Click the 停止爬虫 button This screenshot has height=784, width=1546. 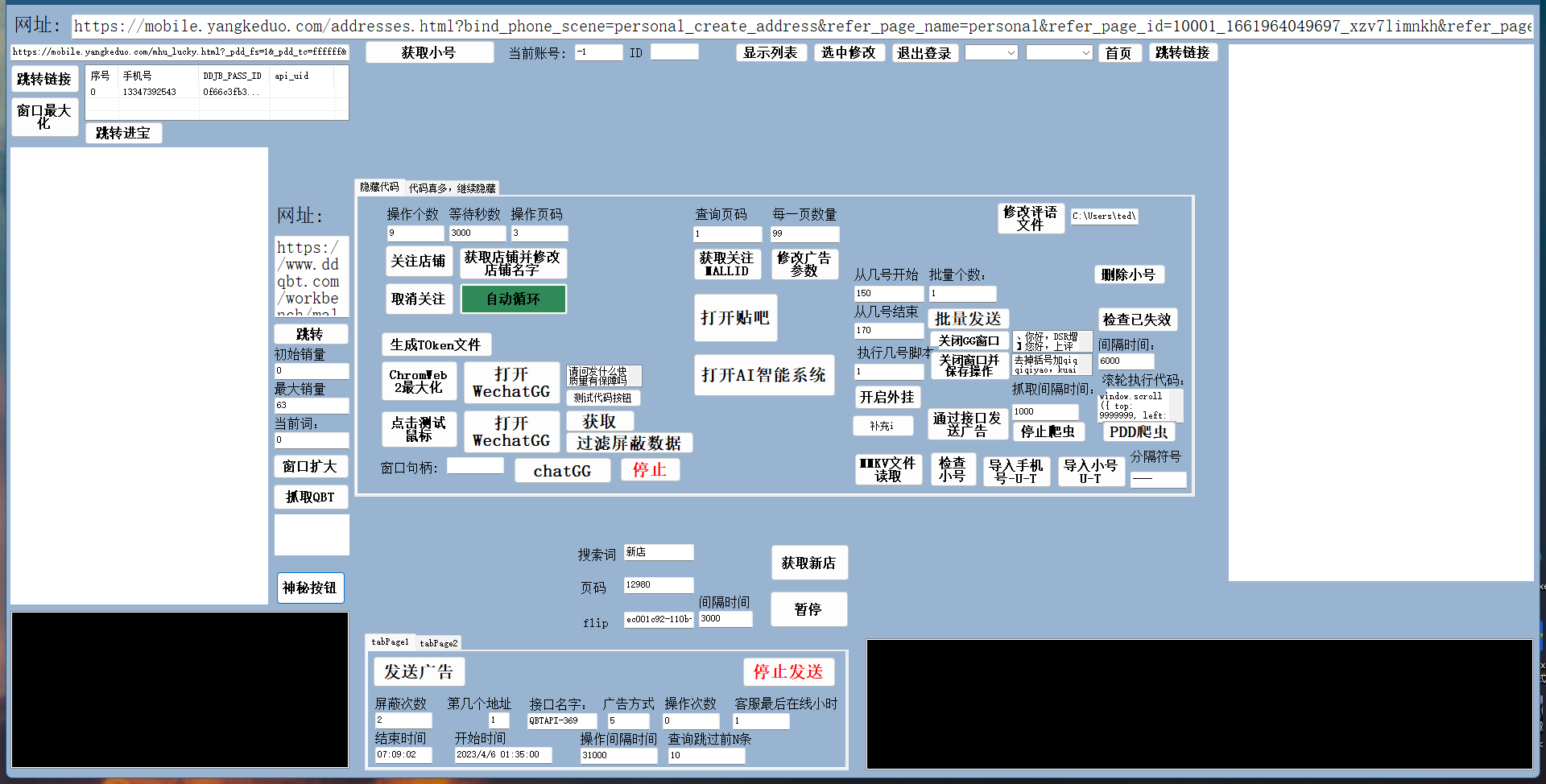[1048, 431]
